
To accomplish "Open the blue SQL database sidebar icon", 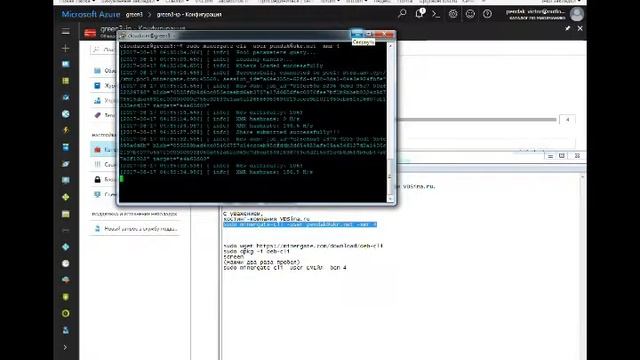I will [65, 147].
